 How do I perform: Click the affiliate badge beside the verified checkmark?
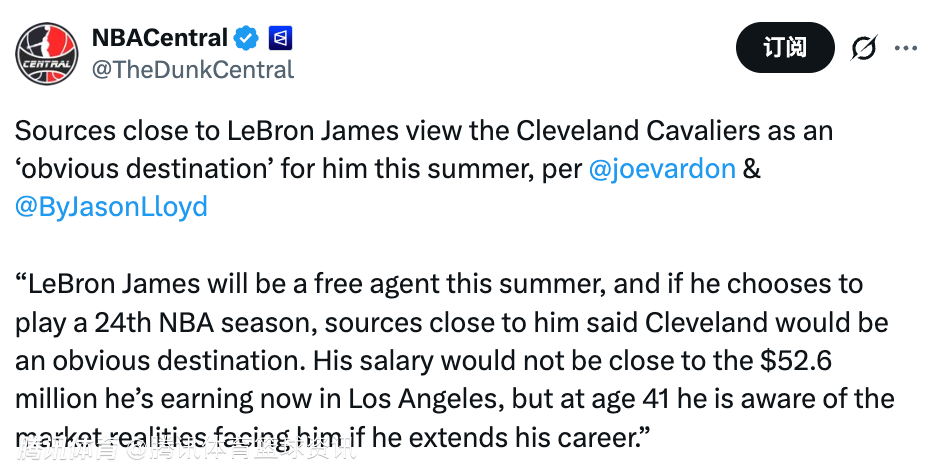pos(279,39)
